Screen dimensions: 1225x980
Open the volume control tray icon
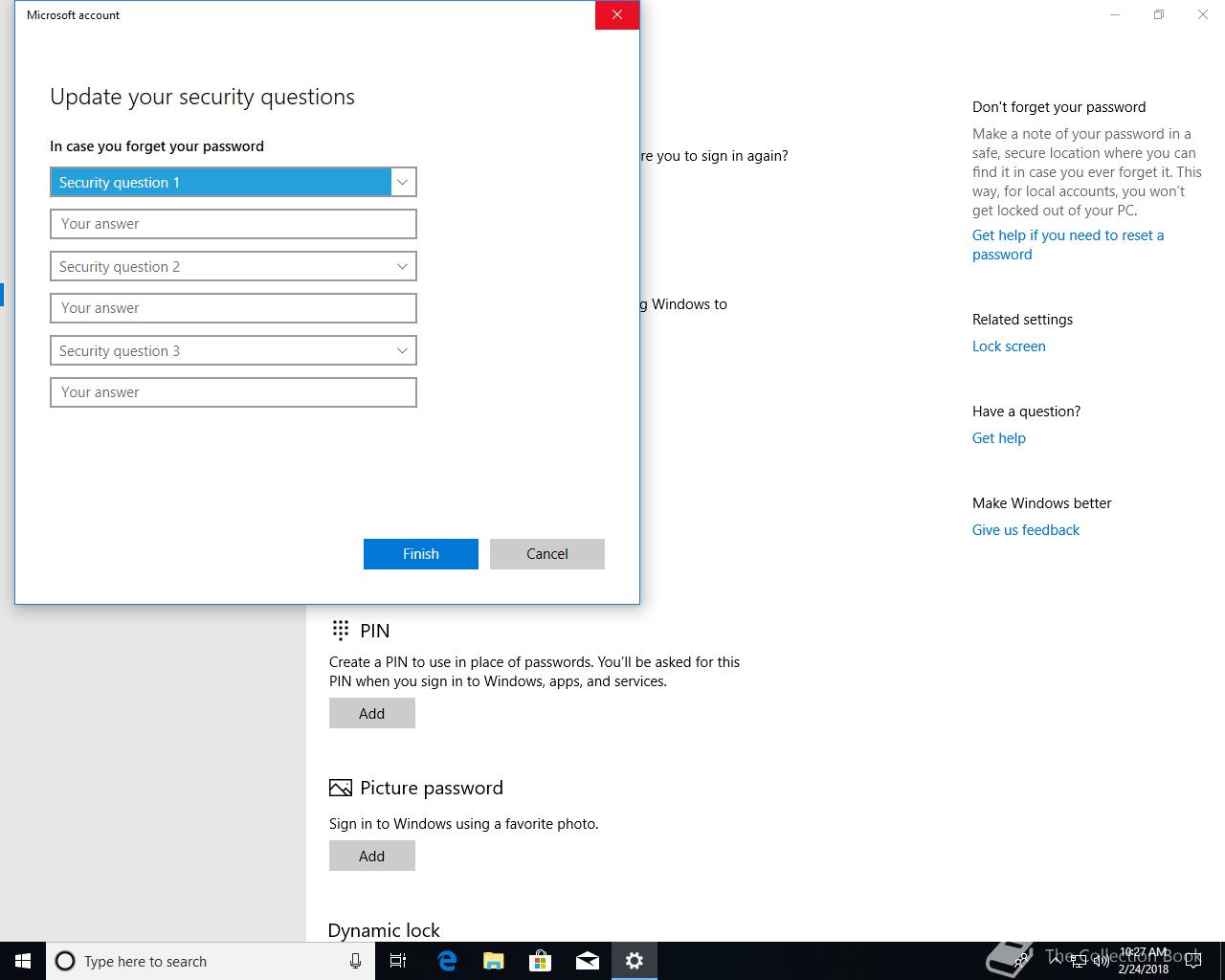pyautogui.click(x=1101, y=961)
